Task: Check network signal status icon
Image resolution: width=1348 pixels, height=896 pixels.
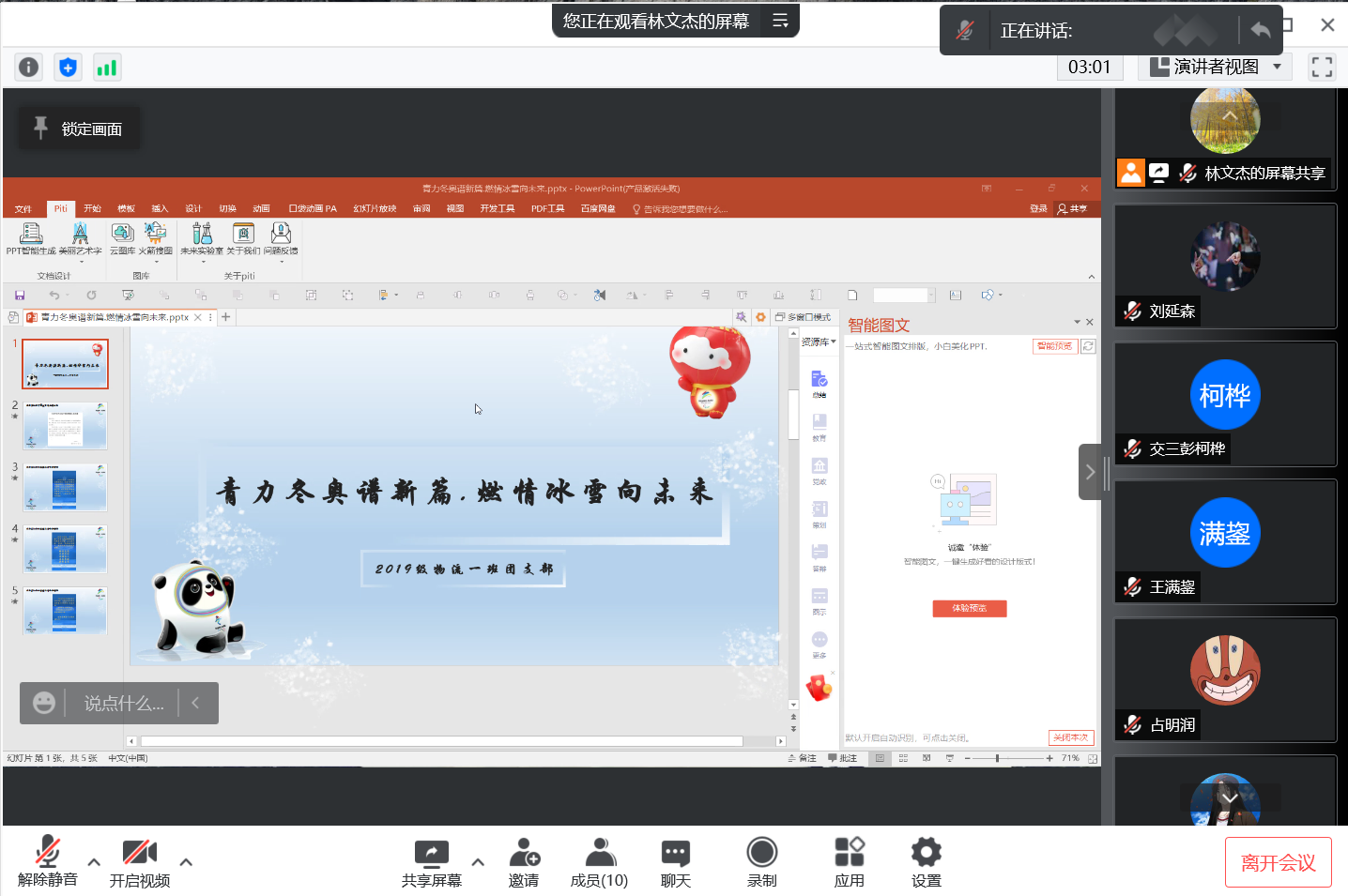Action: 107,68
